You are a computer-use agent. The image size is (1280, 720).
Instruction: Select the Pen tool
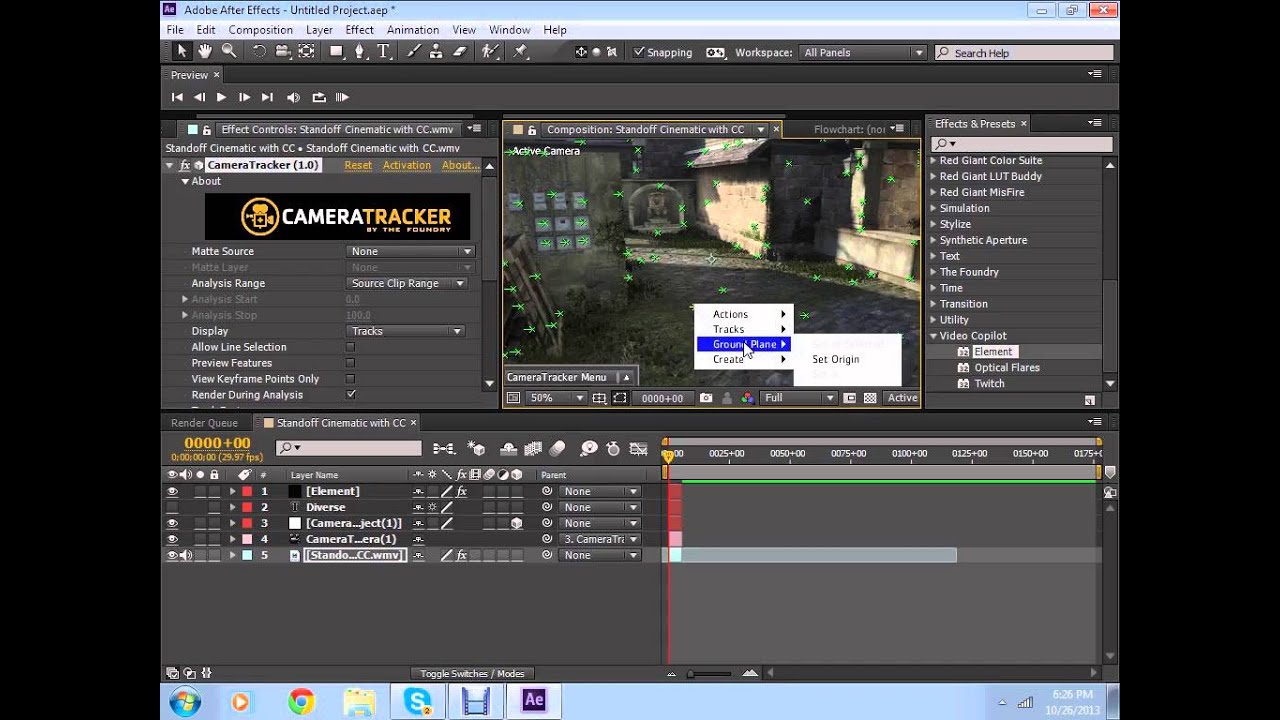[x=360, y=52]
